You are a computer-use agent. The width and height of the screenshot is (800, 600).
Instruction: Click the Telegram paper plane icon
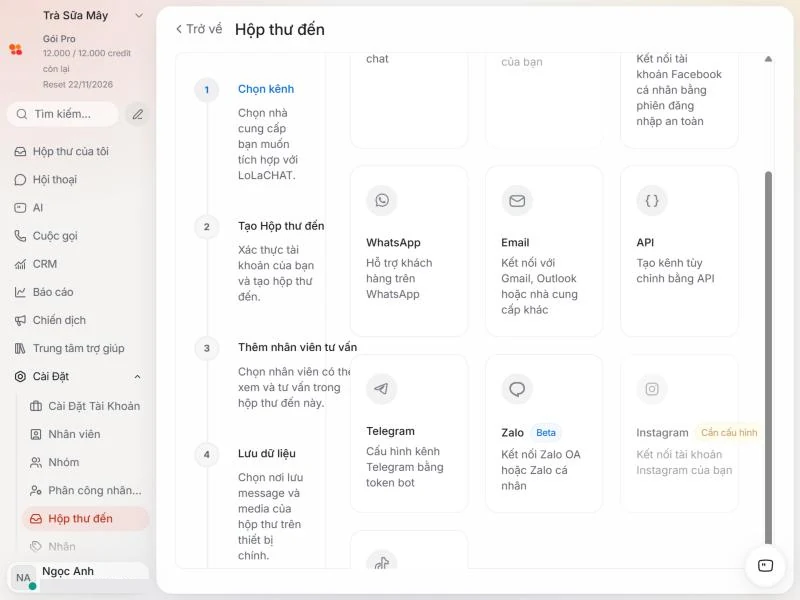click(382, 389)
